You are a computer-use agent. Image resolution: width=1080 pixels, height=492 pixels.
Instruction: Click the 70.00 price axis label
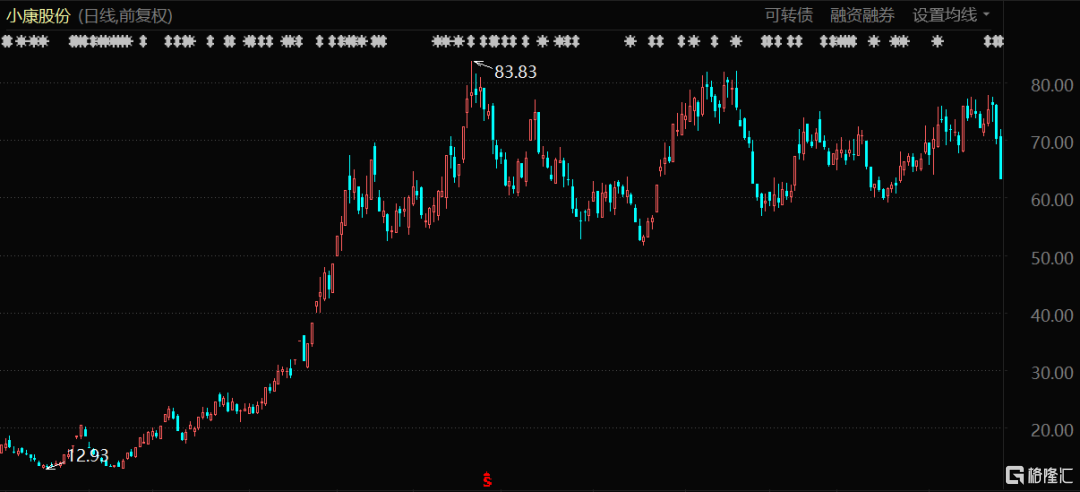[x=1053, y=143]
